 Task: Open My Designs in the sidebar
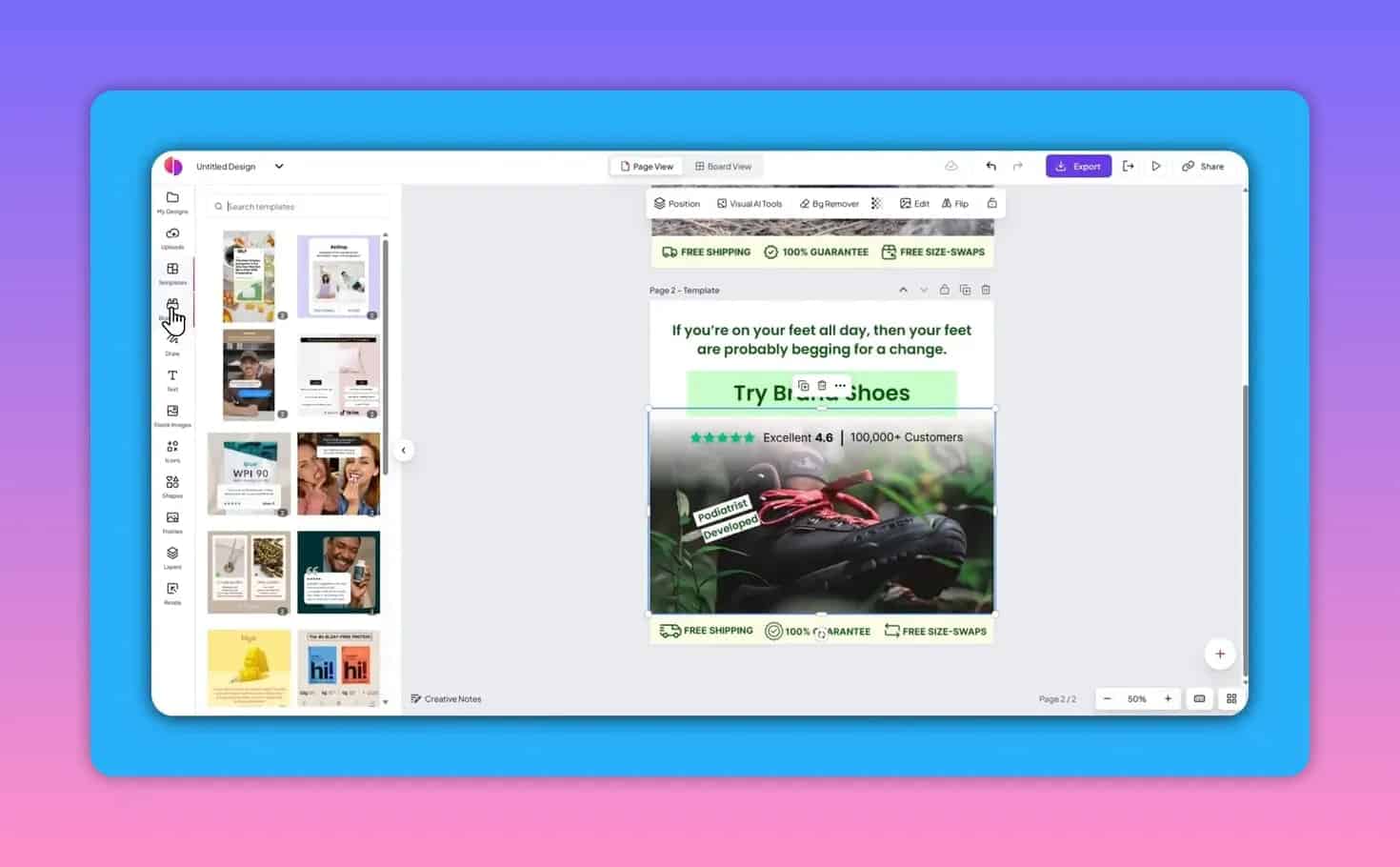click(172, 202)
